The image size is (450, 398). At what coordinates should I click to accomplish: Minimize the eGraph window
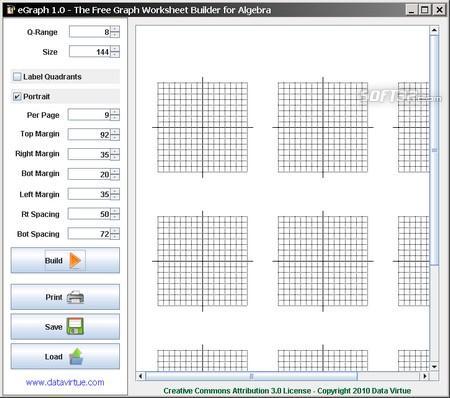(411, 10)
